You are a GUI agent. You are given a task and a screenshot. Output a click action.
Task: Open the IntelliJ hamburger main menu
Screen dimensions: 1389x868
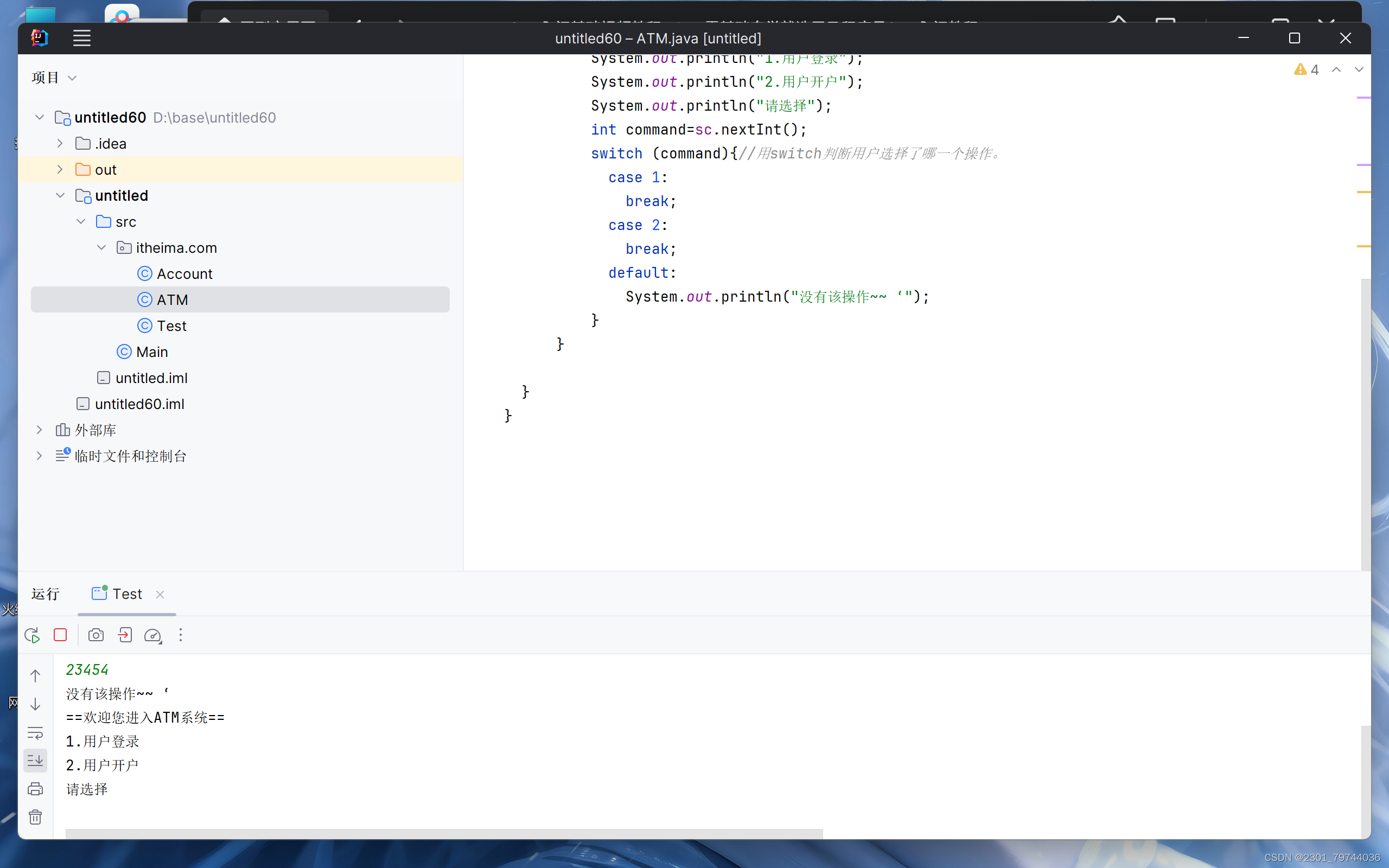[x=82, y=39]
